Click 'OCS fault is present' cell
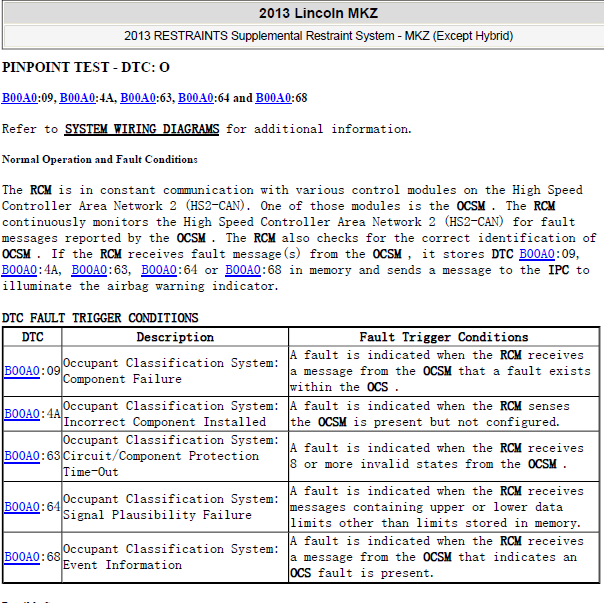The height and width of the screenshot is (603, 604). point(444,557)
